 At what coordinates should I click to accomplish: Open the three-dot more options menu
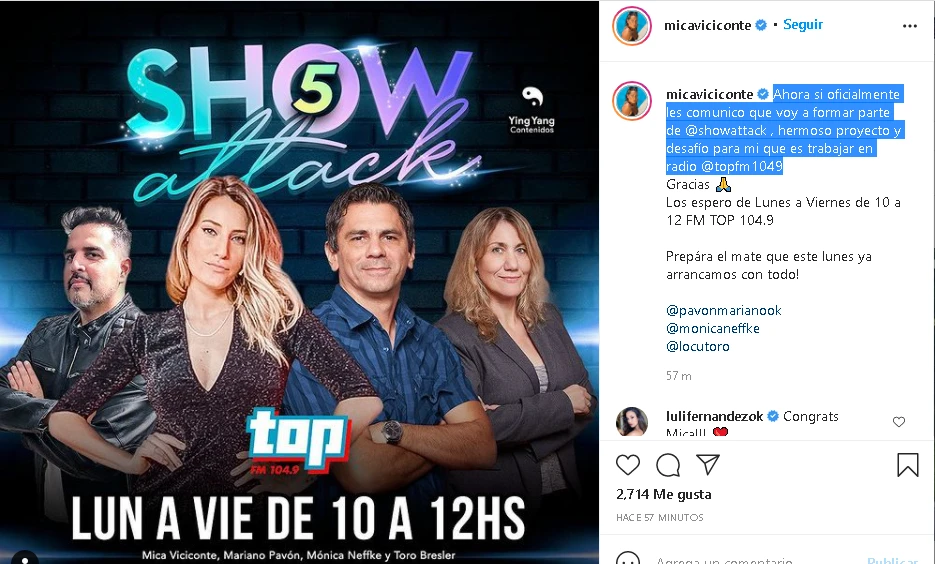click(x=909, y=26)
